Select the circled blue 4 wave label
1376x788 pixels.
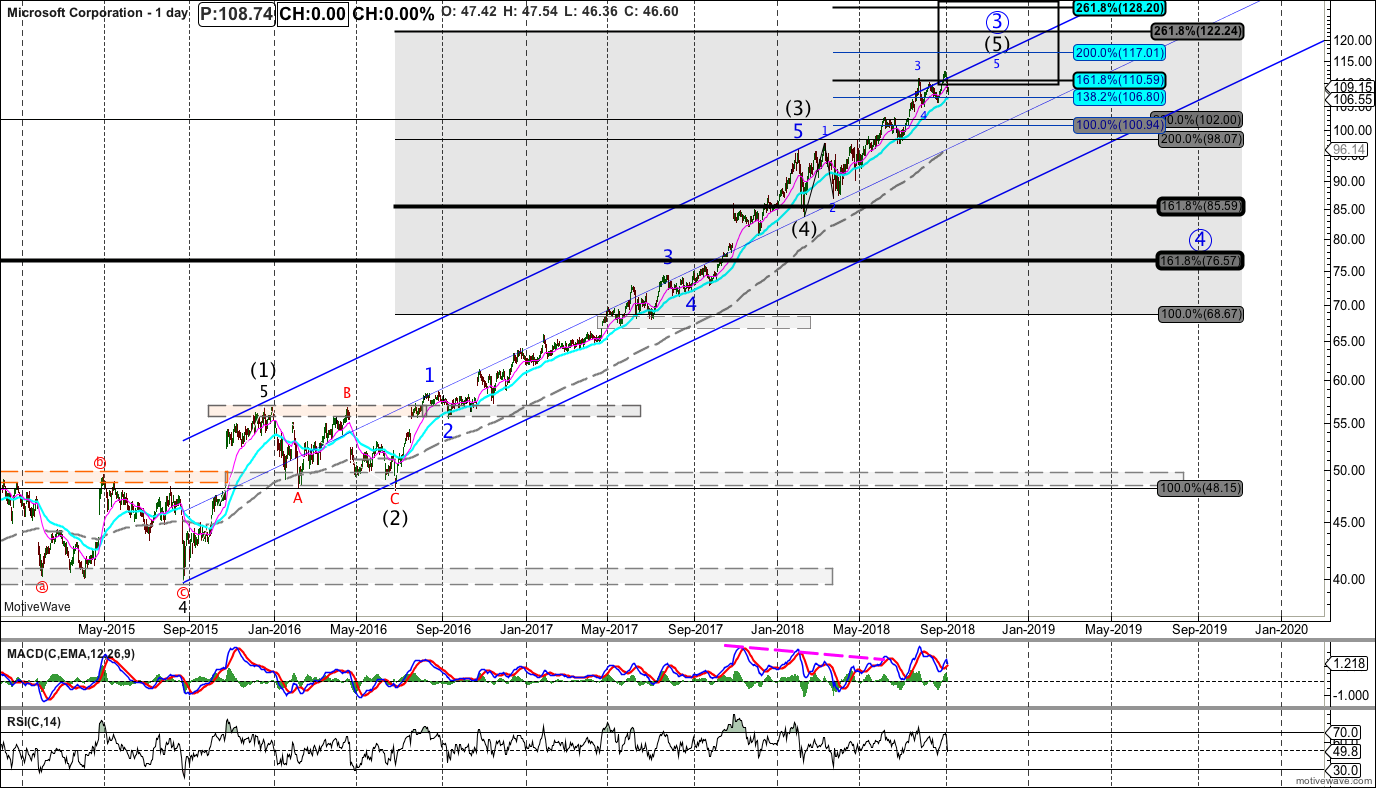click(x=1200, y=240)
